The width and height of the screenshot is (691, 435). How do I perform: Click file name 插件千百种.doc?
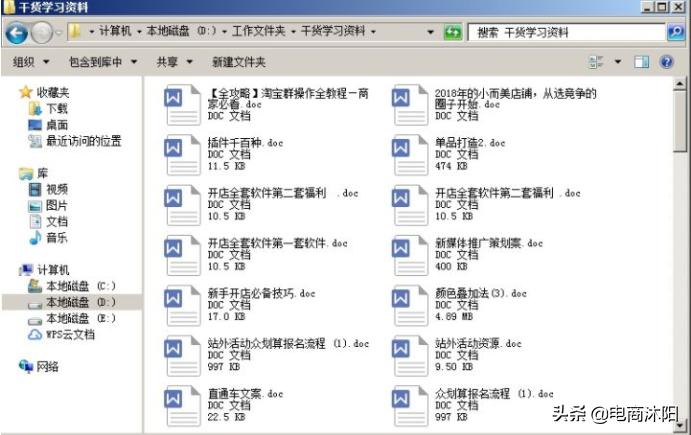click(x=245, y=143)
